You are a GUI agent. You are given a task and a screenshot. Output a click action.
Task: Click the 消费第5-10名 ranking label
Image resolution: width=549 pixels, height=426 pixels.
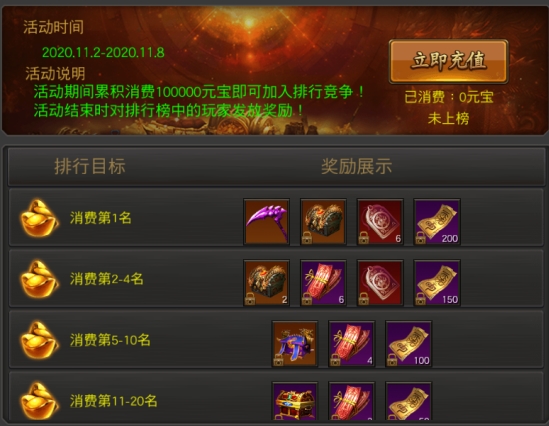(110, 340)
